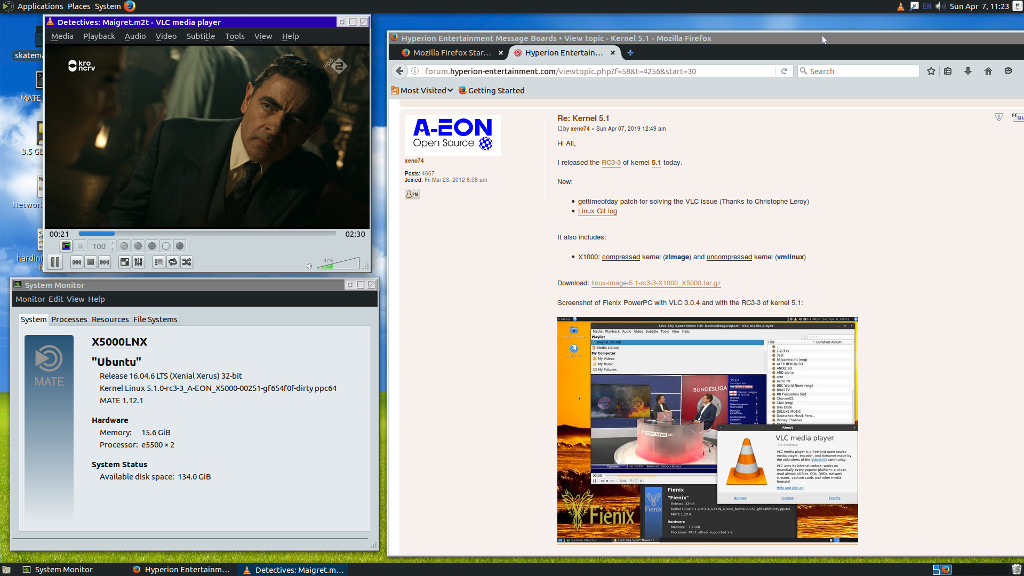
Task: Skip to next media in VLC
Action: pos(104,262)
